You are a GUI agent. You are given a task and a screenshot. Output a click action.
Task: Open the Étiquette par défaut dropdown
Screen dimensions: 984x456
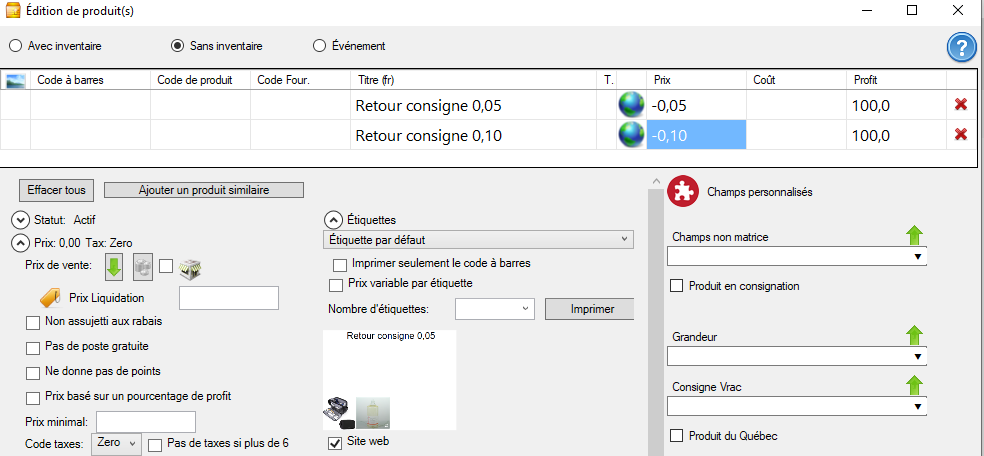[x=478, y=240]
